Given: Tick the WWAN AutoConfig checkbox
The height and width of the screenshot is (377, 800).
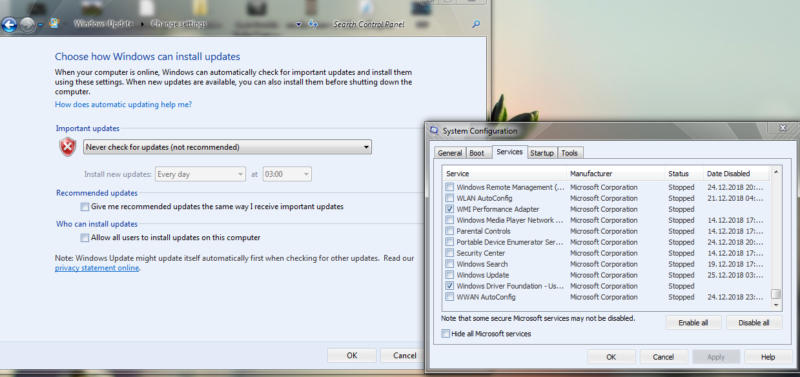Looking at the screenshot, I should pyautogui.click(x=449, y=297).
